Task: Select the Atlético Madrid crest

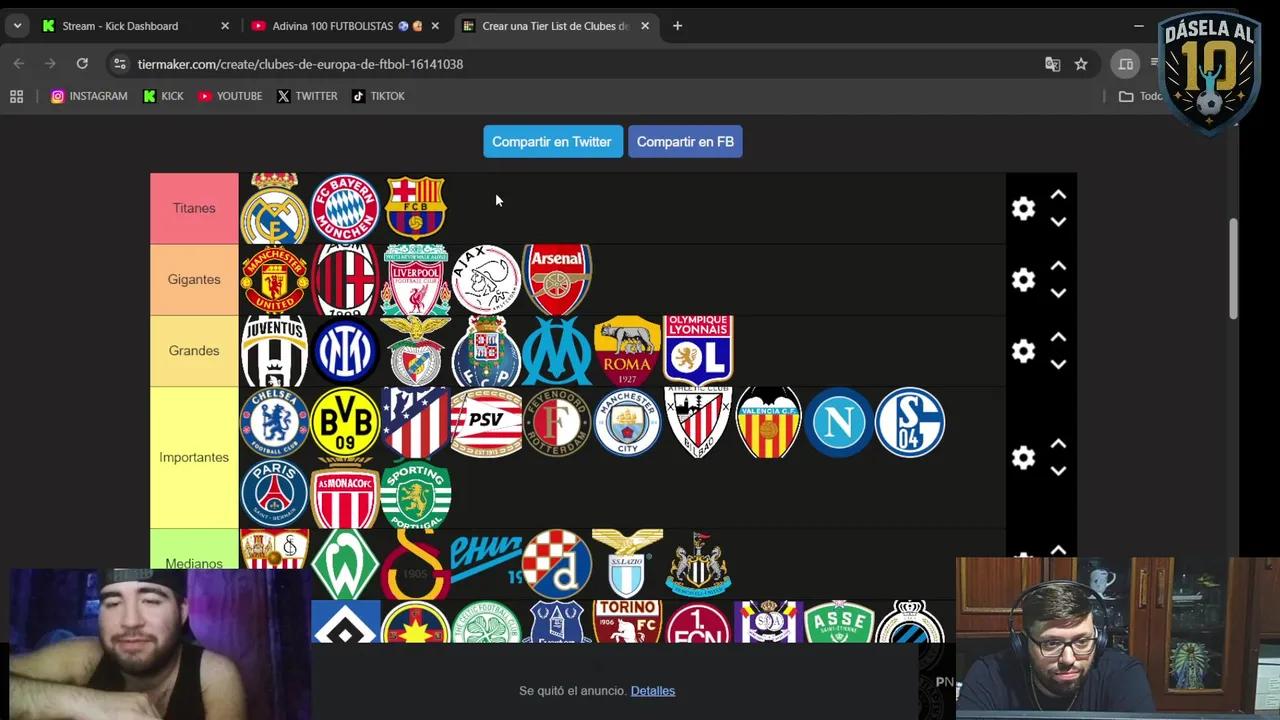Action: (x=416, y=422)
